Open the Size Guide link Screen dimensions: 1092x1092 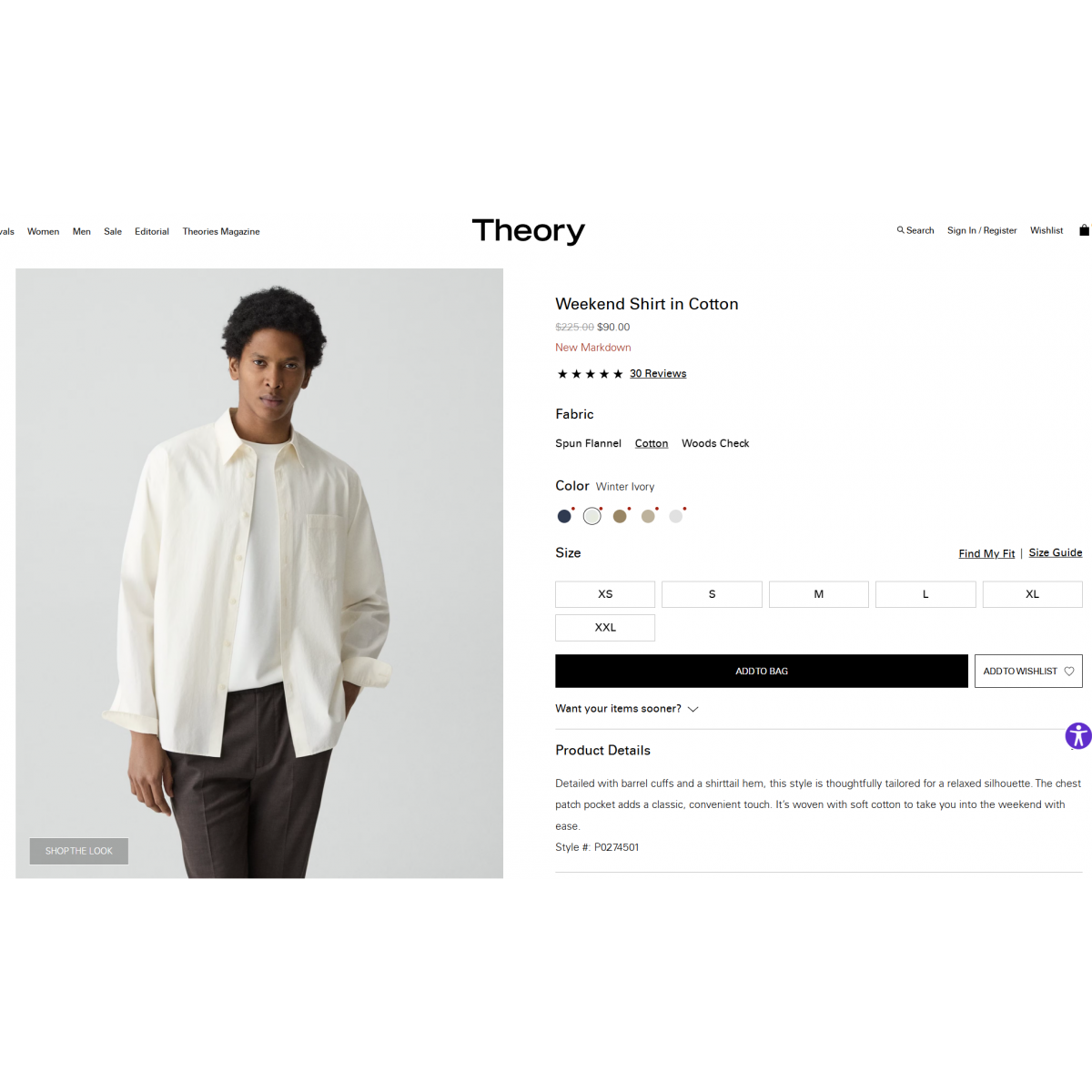tap(1056, 552)
